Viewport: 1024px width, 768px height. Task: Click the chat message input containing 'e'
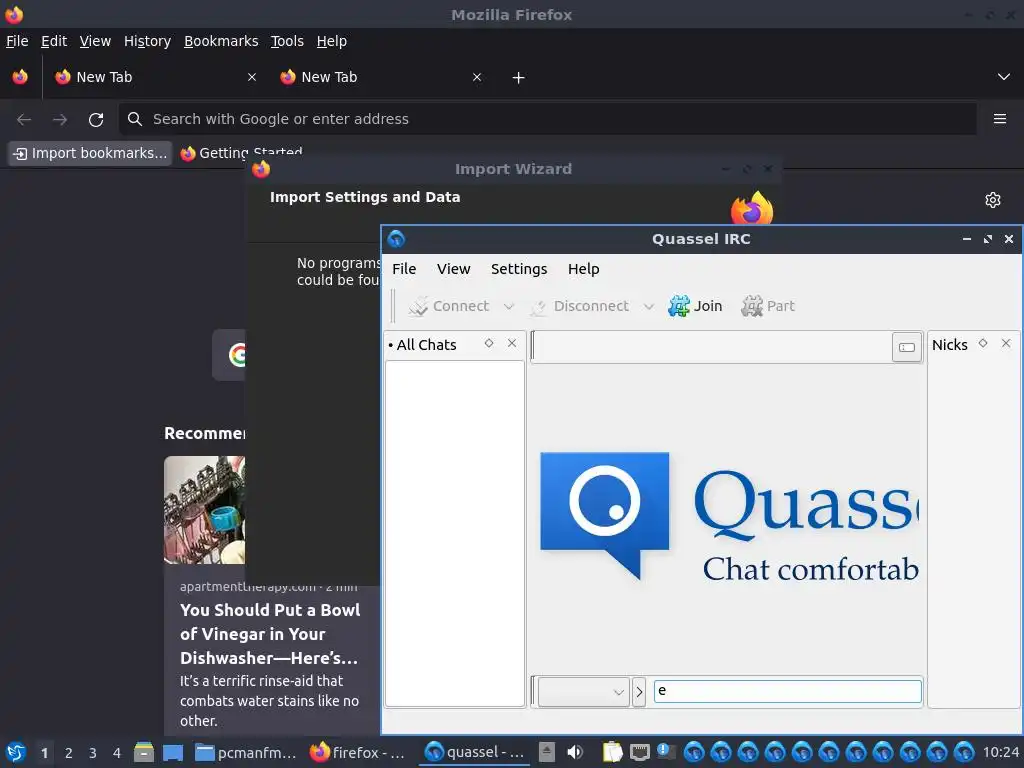click(x=788, y=691)
